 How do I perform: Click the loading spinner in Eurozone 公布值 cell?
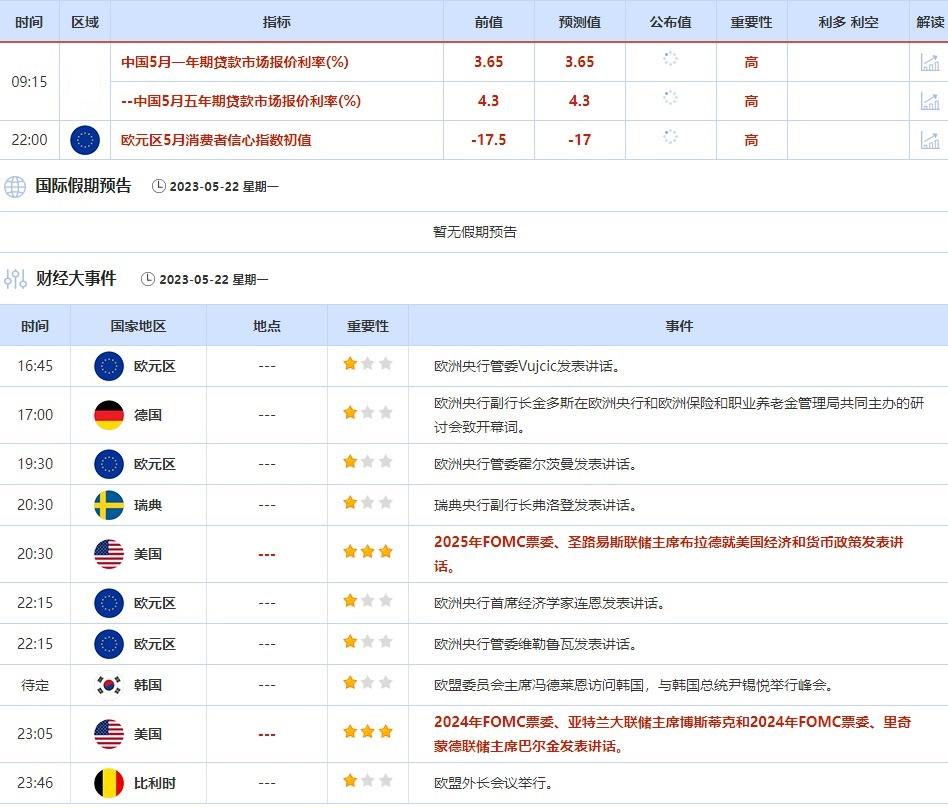coord(670,138)
